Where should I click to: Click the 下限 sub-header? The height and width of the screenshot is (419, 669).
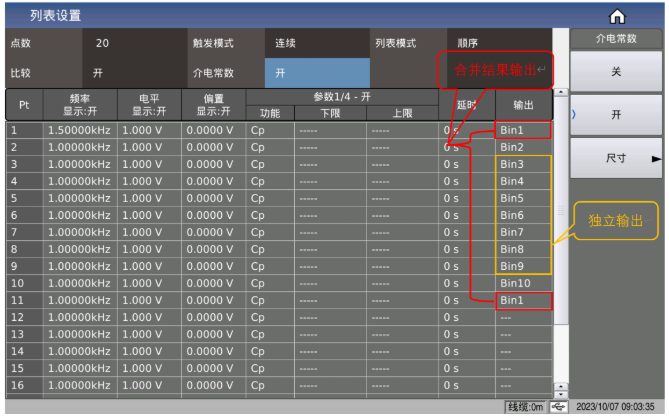coord(330,113)
